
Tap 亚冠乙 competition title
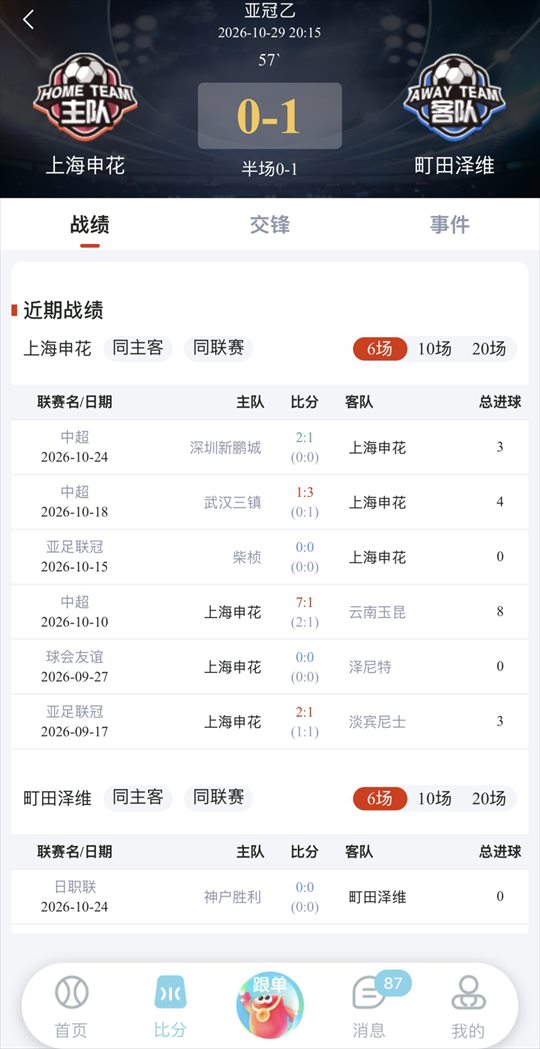coord(270,11)
